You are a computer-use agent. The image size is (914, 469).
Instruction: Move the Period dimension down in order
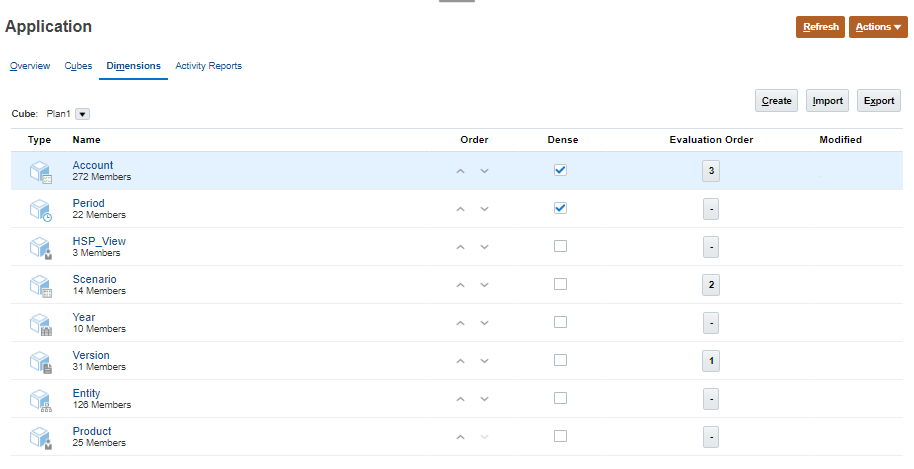coord(484,209)
